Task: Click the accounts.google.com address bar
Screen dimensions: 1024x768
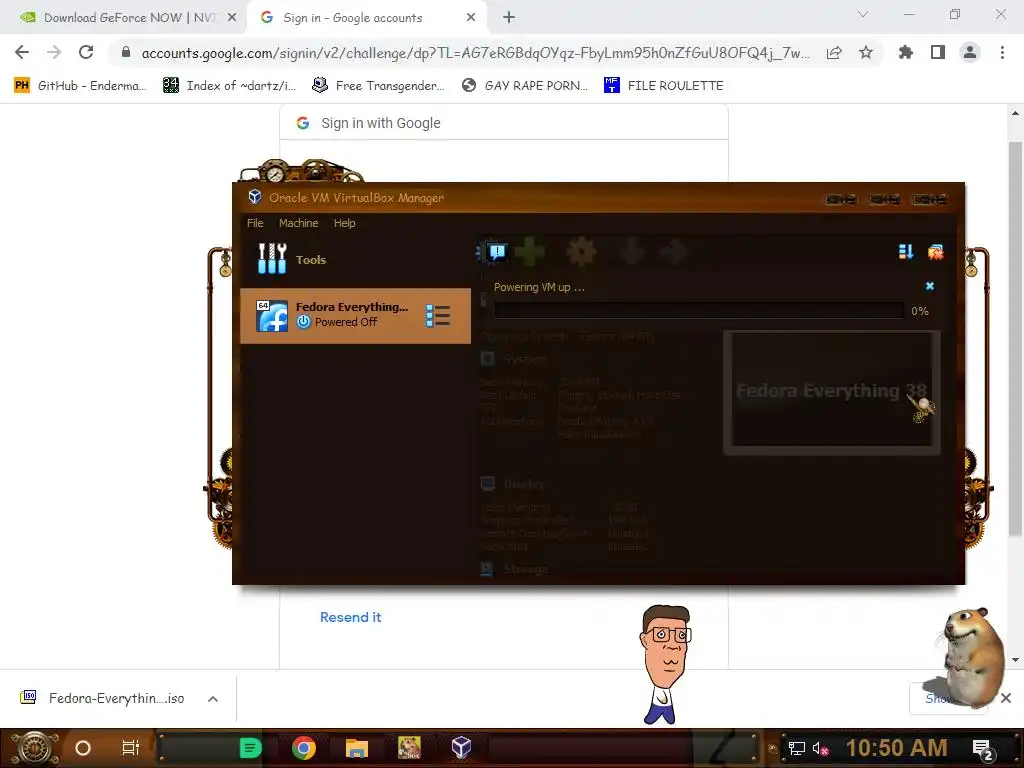Action: pos(475,53)
